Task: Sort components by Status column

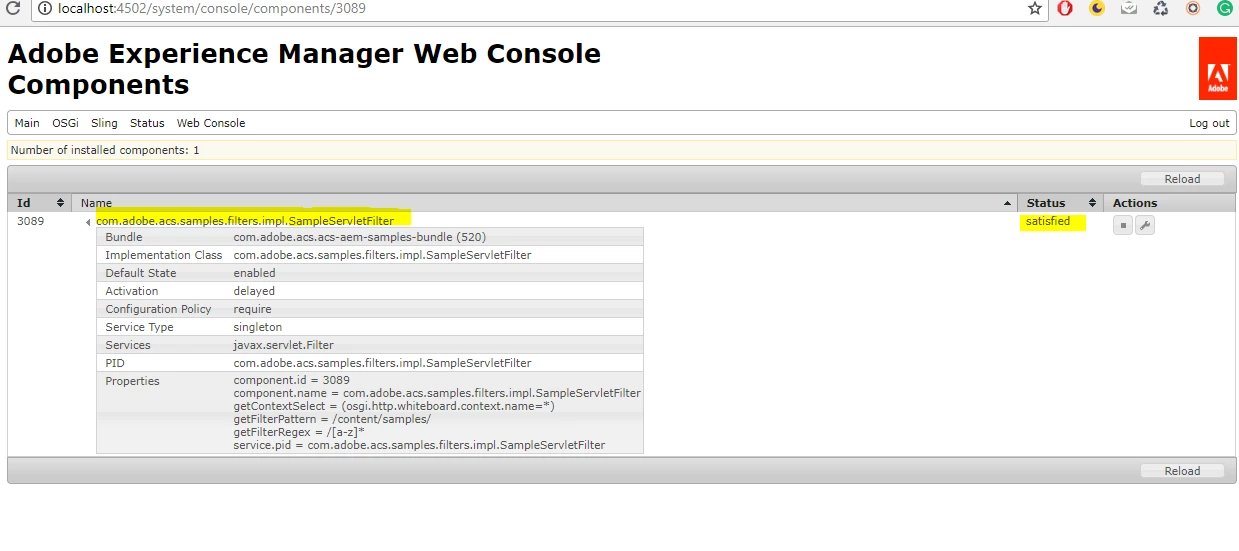Action: pos(1061,203)
